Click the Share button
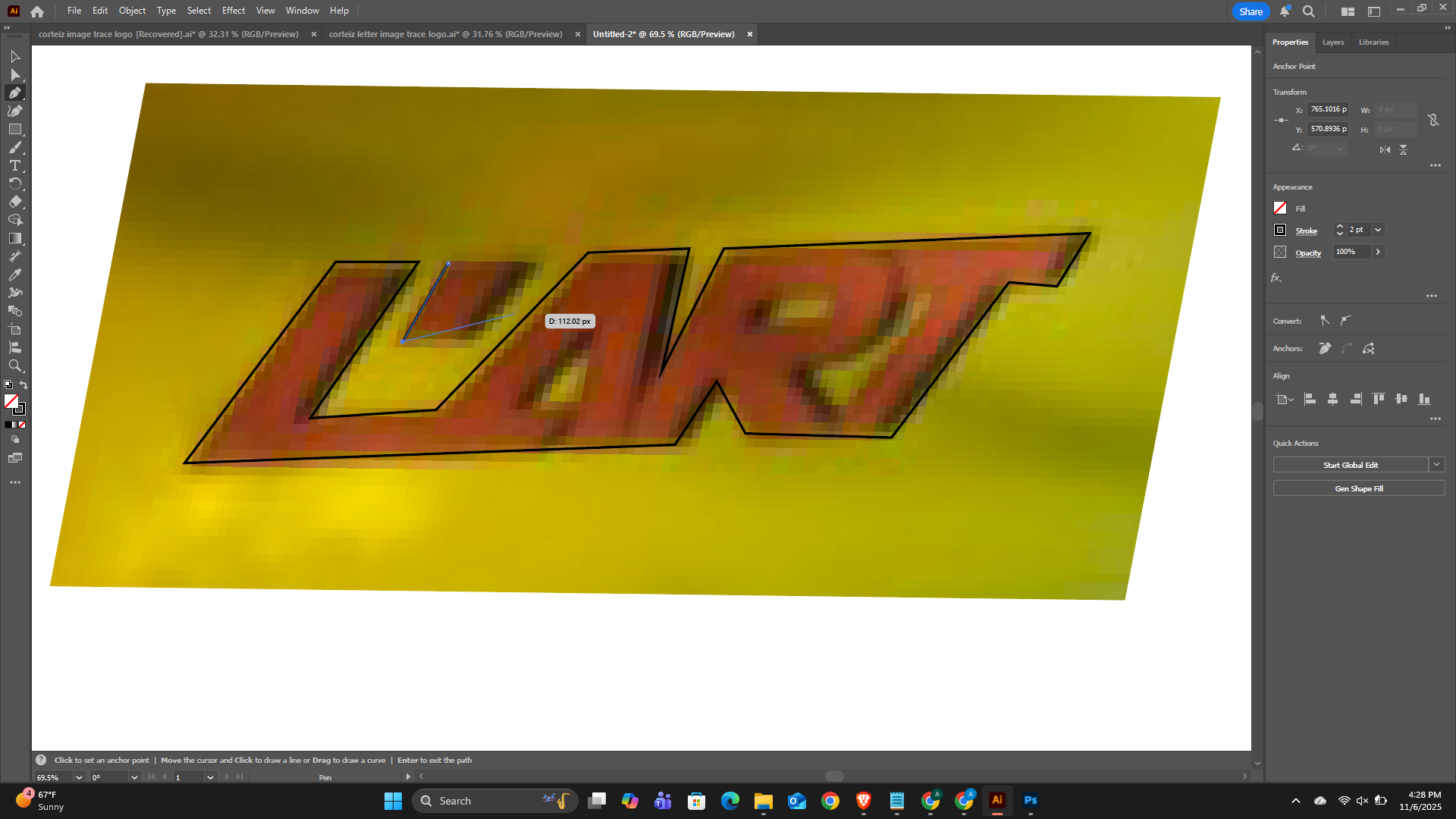Viewport: 1456px width, 819px height. [1250, 11]
